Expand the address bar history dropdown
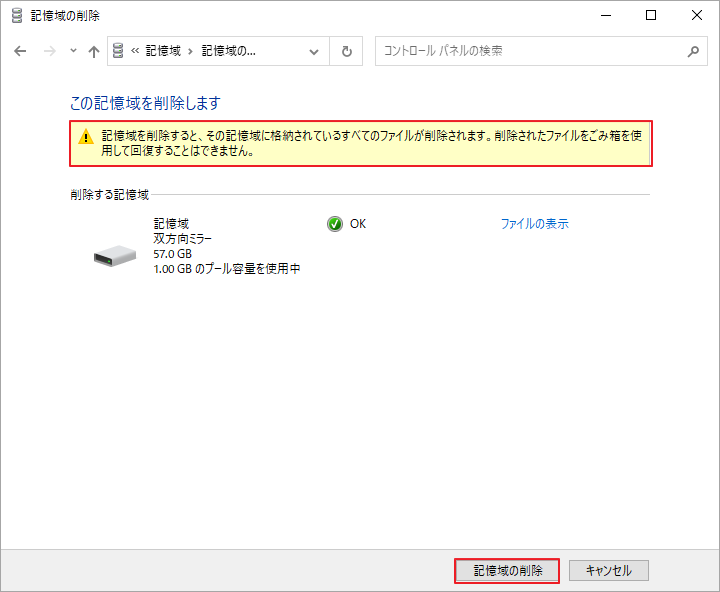Viewport: 720px width, 592px height. 315,51
